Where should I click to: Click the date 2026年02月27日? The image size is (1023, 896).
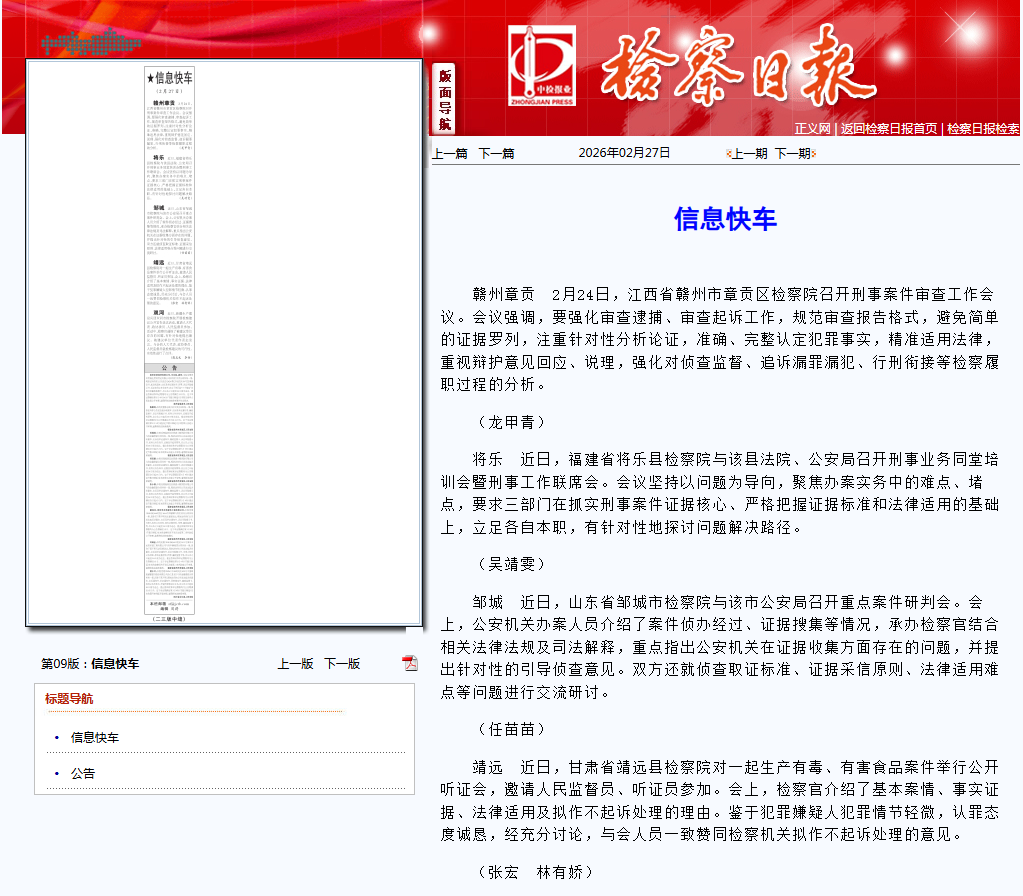(x=624, y=153)
